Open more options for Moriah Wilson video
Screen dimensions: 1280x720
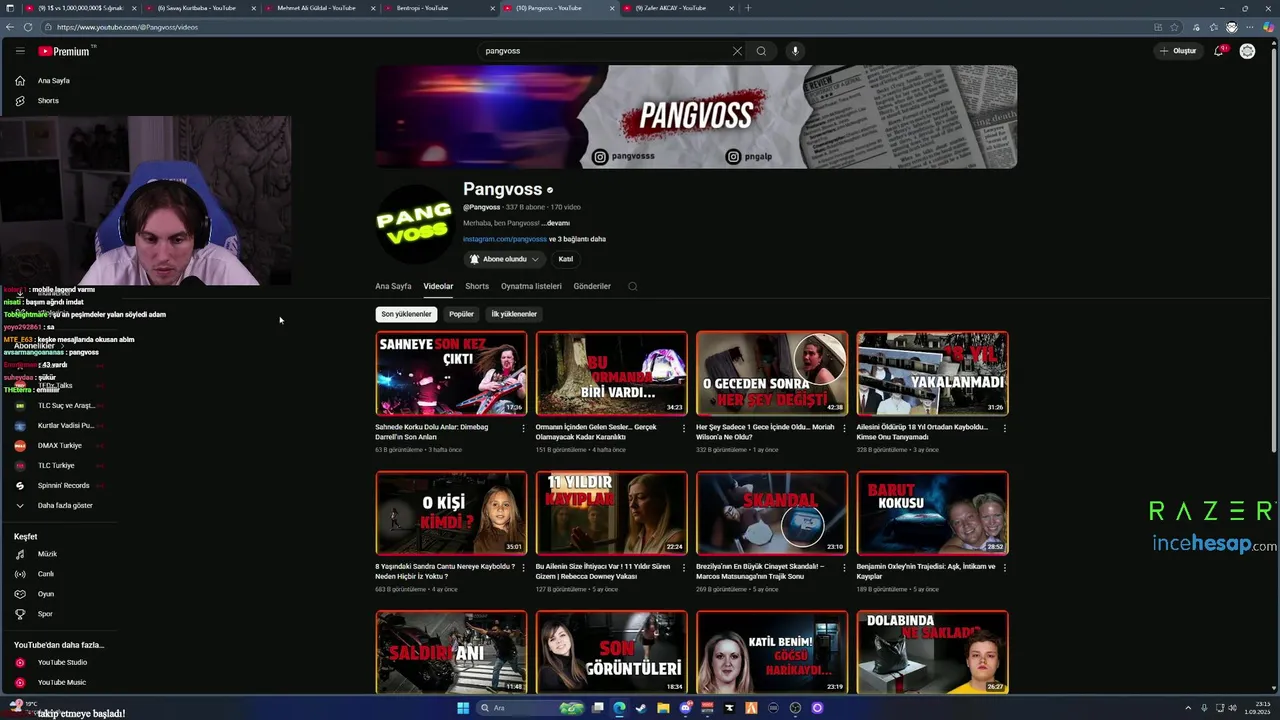coord(843,428)
